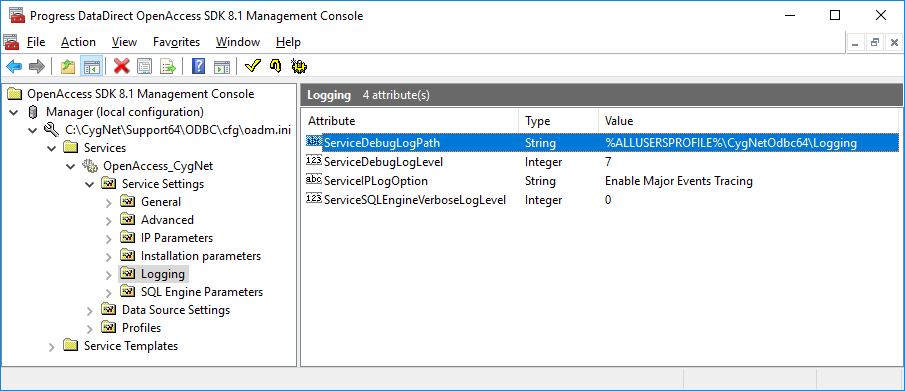Select the oadm.ini path tree item

tap(178, 130)
